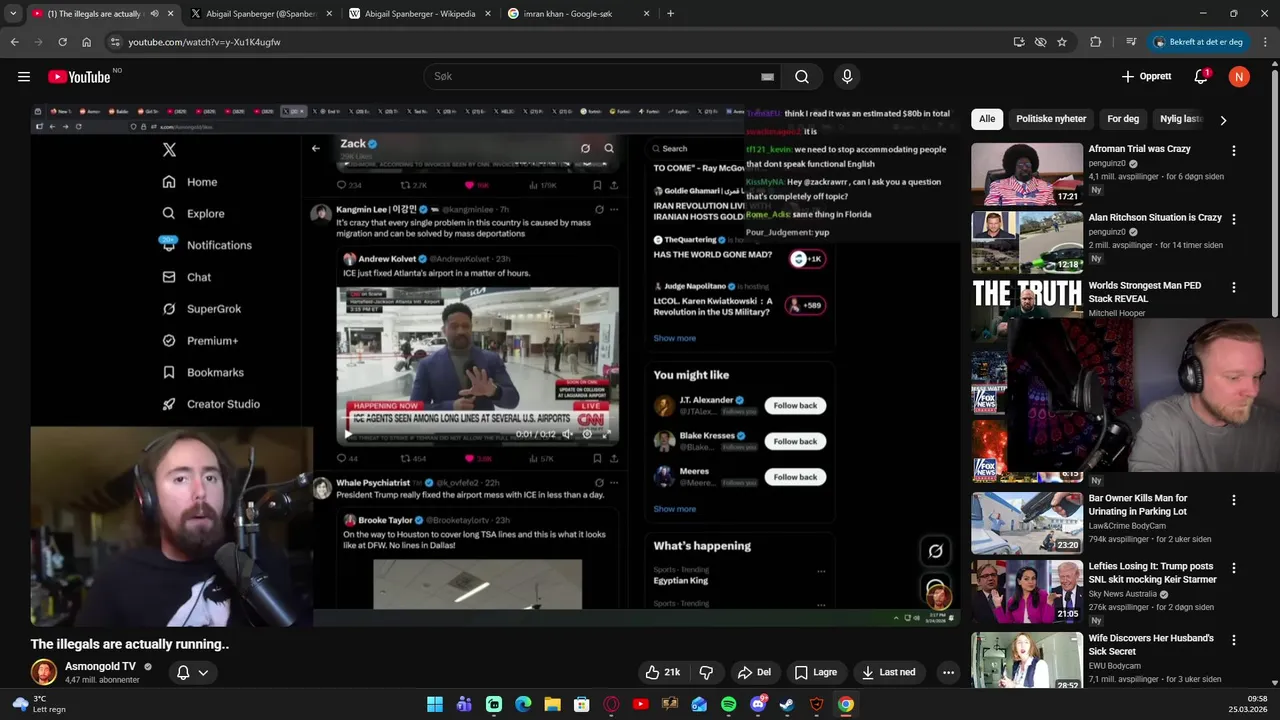Click the Asmongold TV channel avatar
This screenshot has height=720, width=1280.
[x=44, y=672]
